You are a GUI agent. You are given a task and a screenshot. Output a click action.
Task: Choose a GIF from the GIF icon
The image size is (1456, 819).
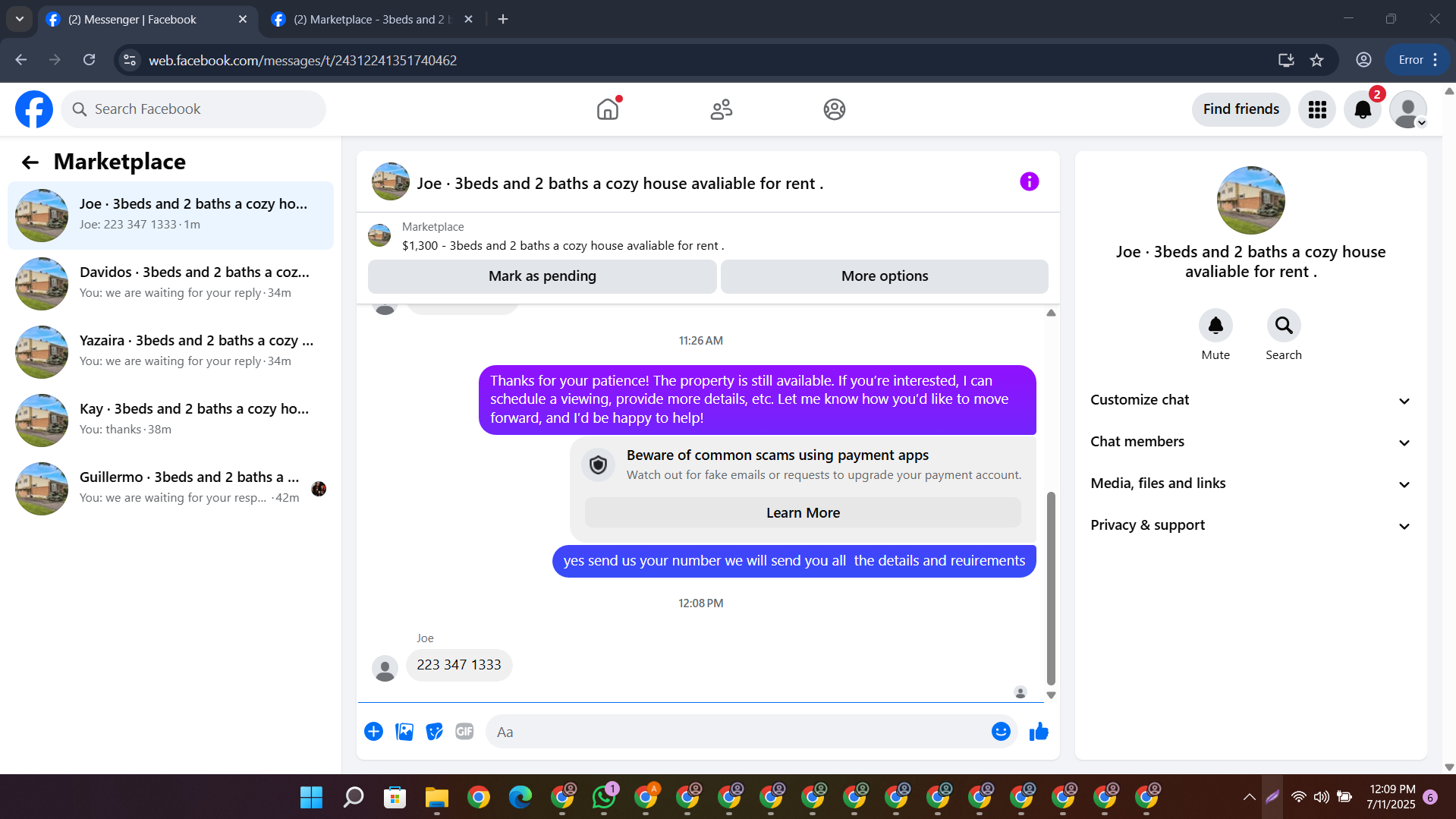(x=464, y=732)
